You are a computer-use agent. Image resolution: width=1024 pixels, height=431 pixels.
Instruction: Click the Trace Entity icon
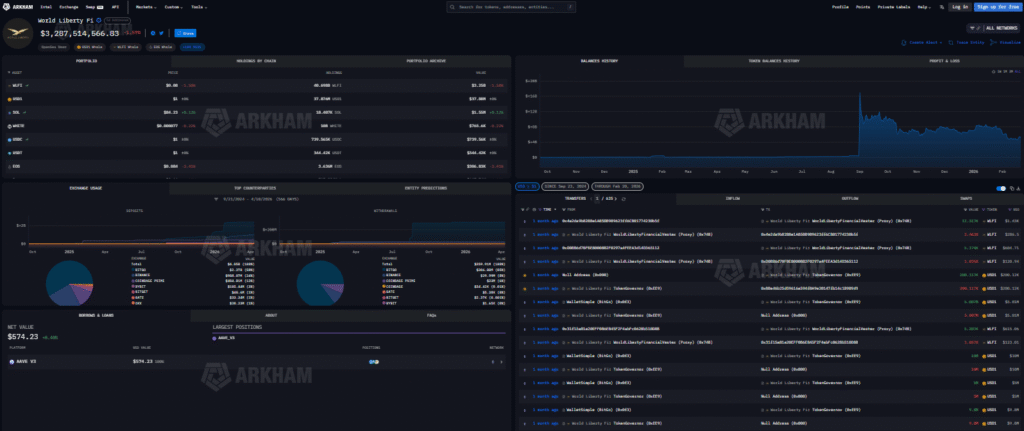click(952, 42)
